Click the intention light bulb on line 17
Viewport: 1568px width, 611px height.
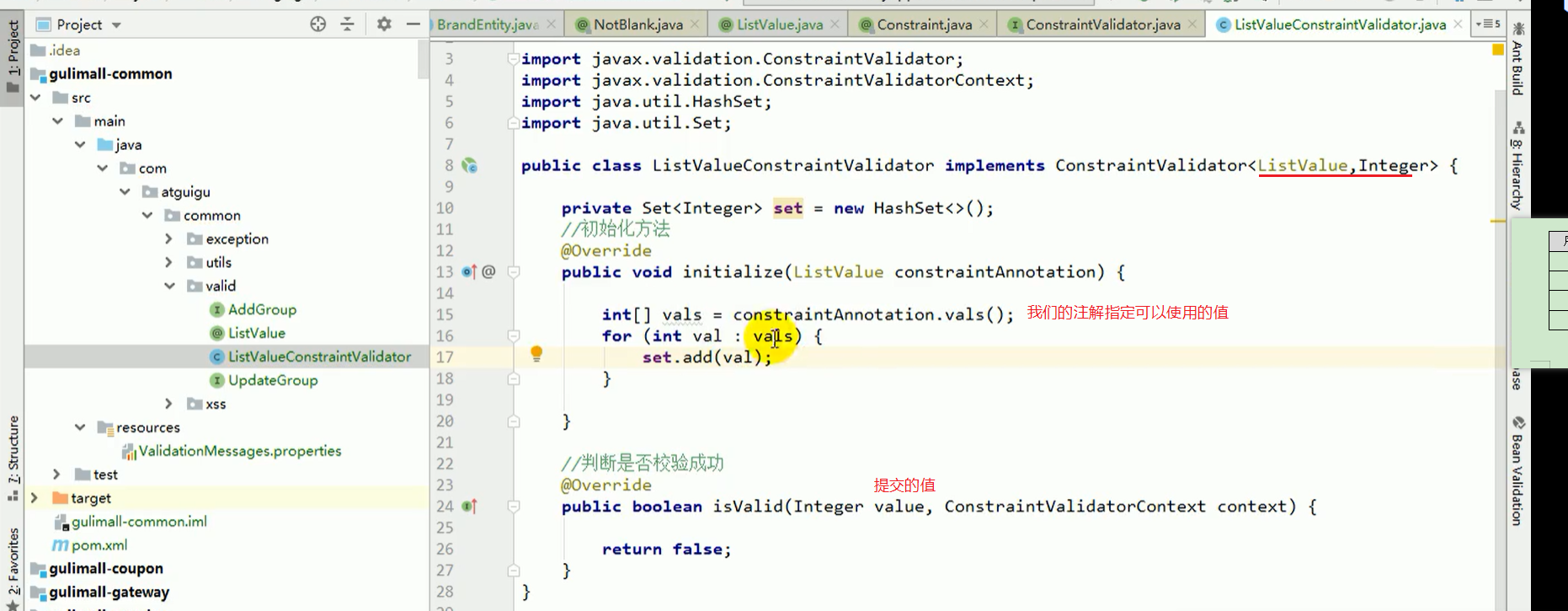point(536,354)
